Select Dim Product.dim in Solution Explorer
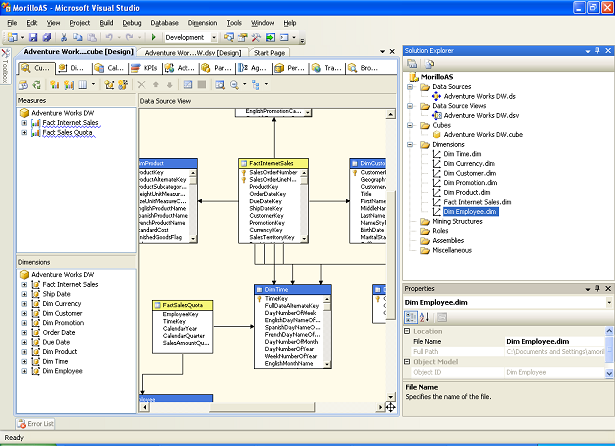Image resolution: width=615 pixels, height=446 pixels. [467, 193]
